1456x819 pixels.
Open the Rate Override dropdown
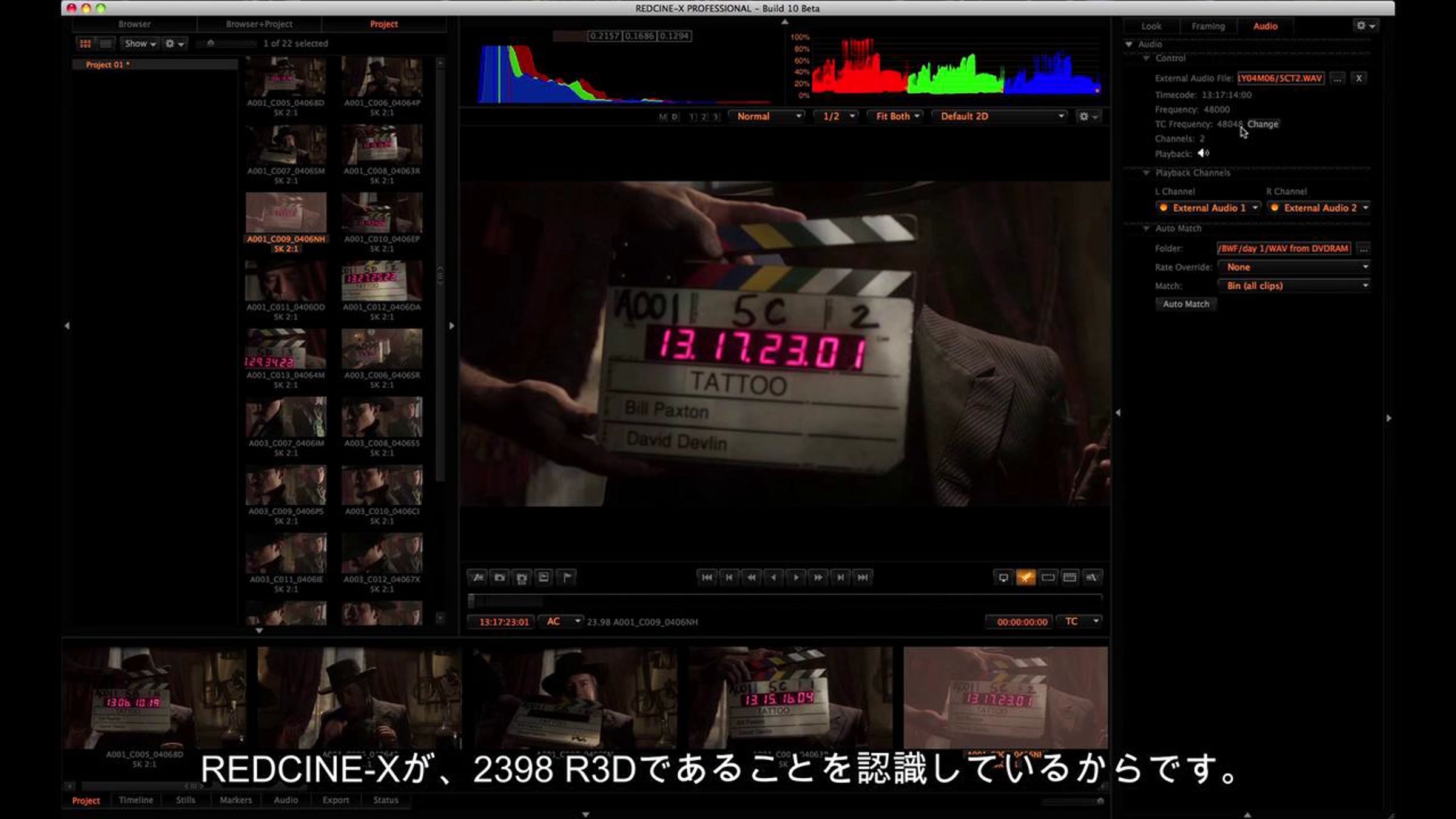pyautogui.click(x=1293, y=267)
